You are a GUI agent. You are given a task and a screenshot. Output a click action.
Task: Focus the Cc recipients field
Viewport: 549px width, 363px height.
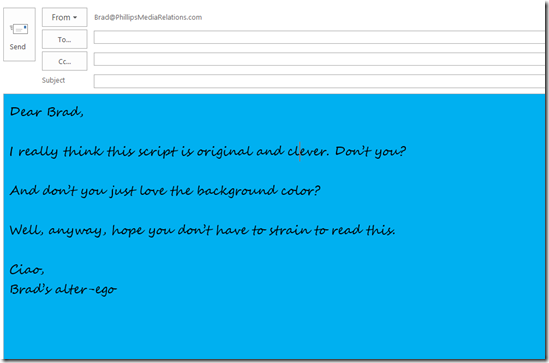pos(319,59)
